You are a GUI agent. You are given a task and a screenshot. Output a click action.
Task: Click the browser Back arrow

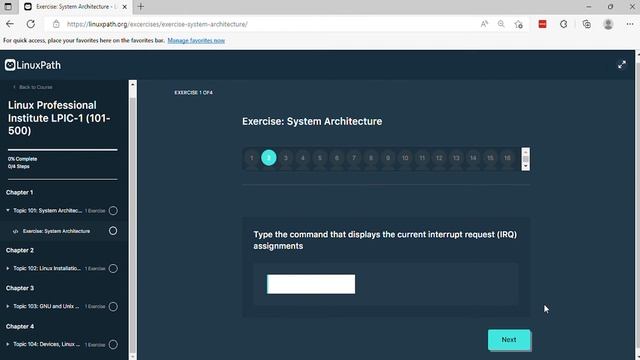(x=10, y=24)
